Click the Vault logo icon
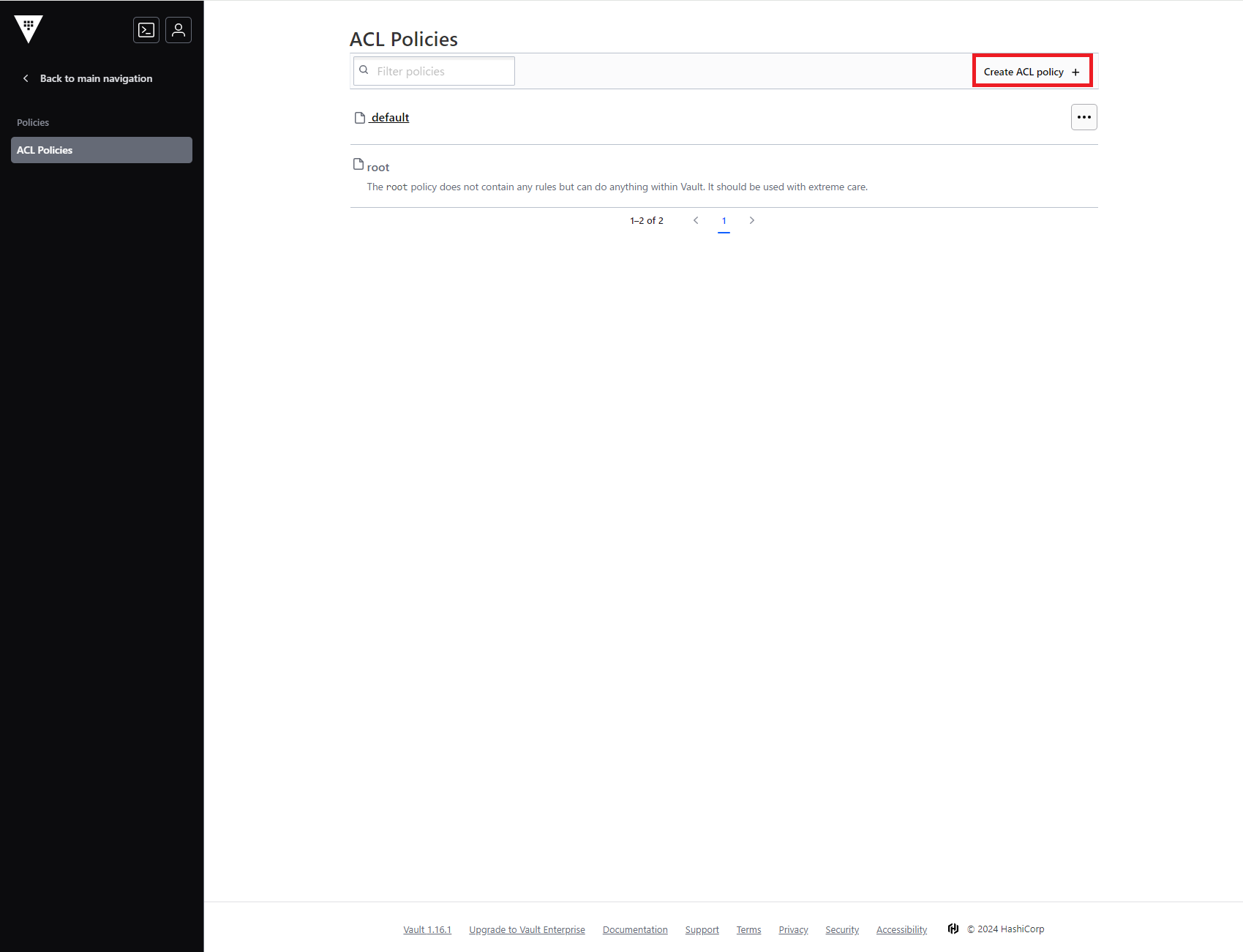The image size is (1243, 952). pos(29,29)
